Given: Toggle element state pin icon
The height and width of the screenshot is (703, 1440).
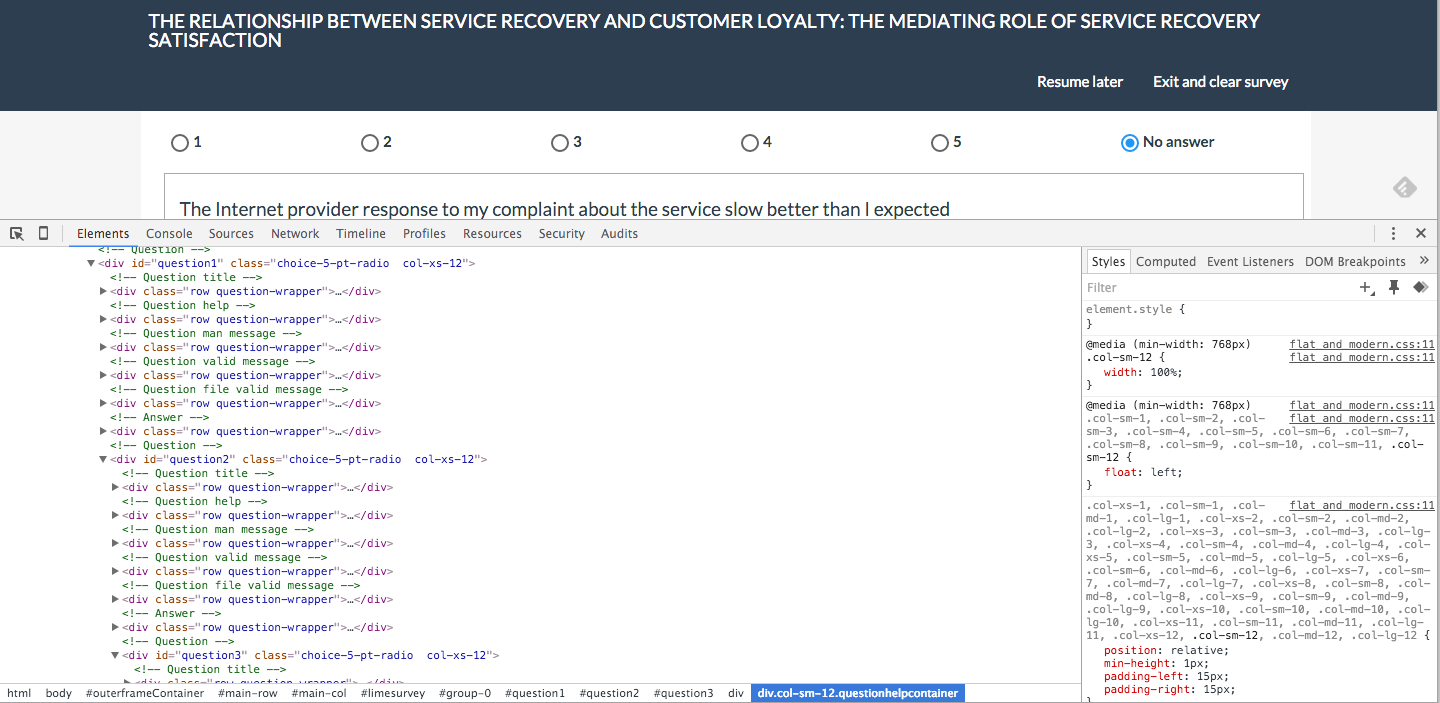Looking at the screenshot, I should point(1394,288).
